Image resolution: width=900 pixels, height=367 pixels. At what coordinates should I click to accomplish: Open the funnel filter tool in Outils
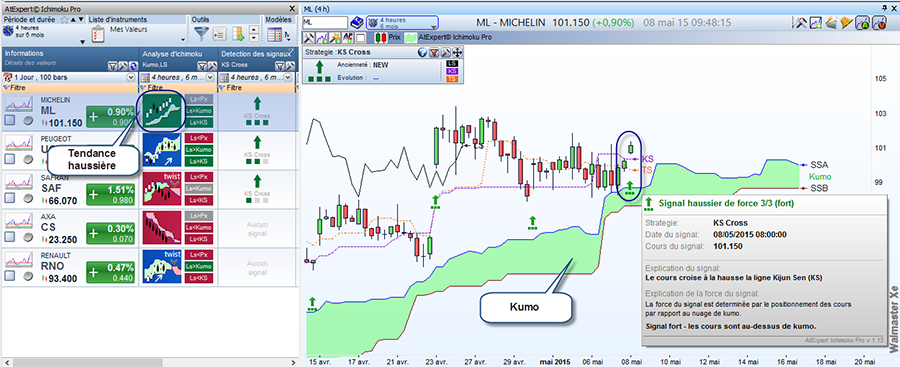[x=201, y=33]
